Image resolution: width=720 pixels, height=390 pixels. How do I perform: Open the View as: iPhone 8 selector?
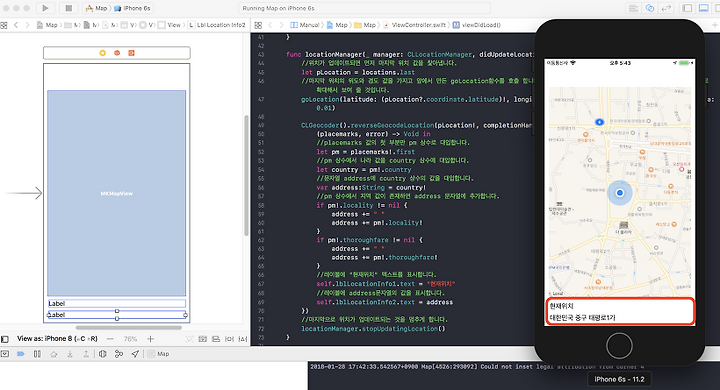tap(57, 339)
